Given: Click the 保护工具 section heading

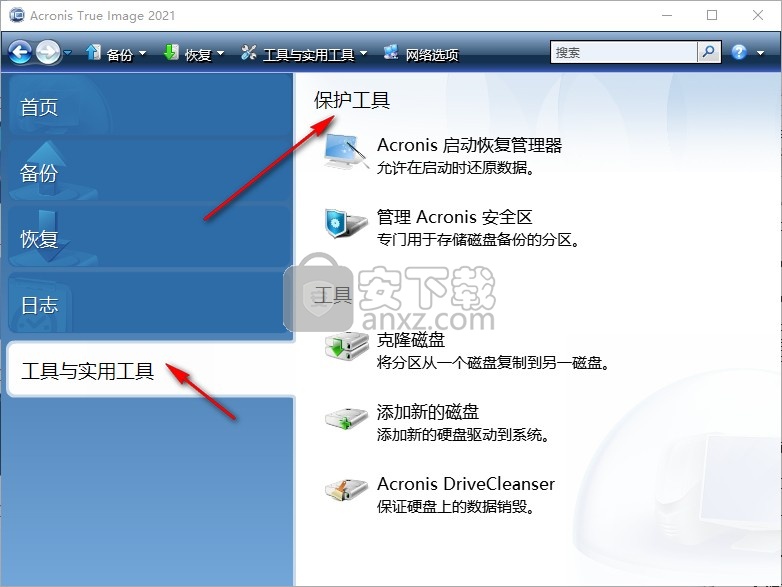Looking at the screenshot, I should point(352,100).
